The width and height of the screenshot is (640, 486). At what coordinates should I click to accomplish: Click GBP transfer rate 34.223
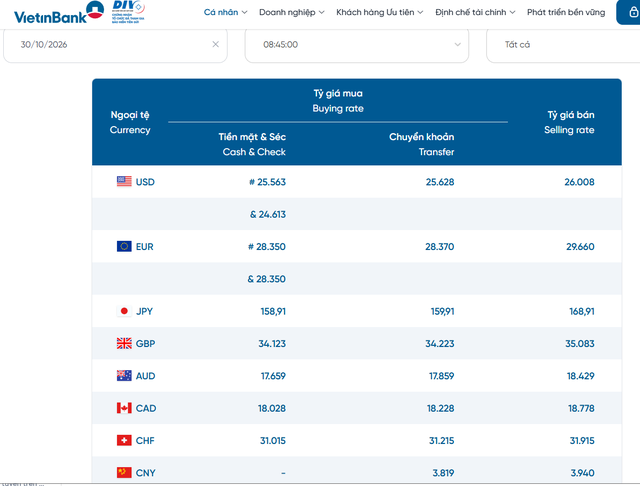click(440, 344)
